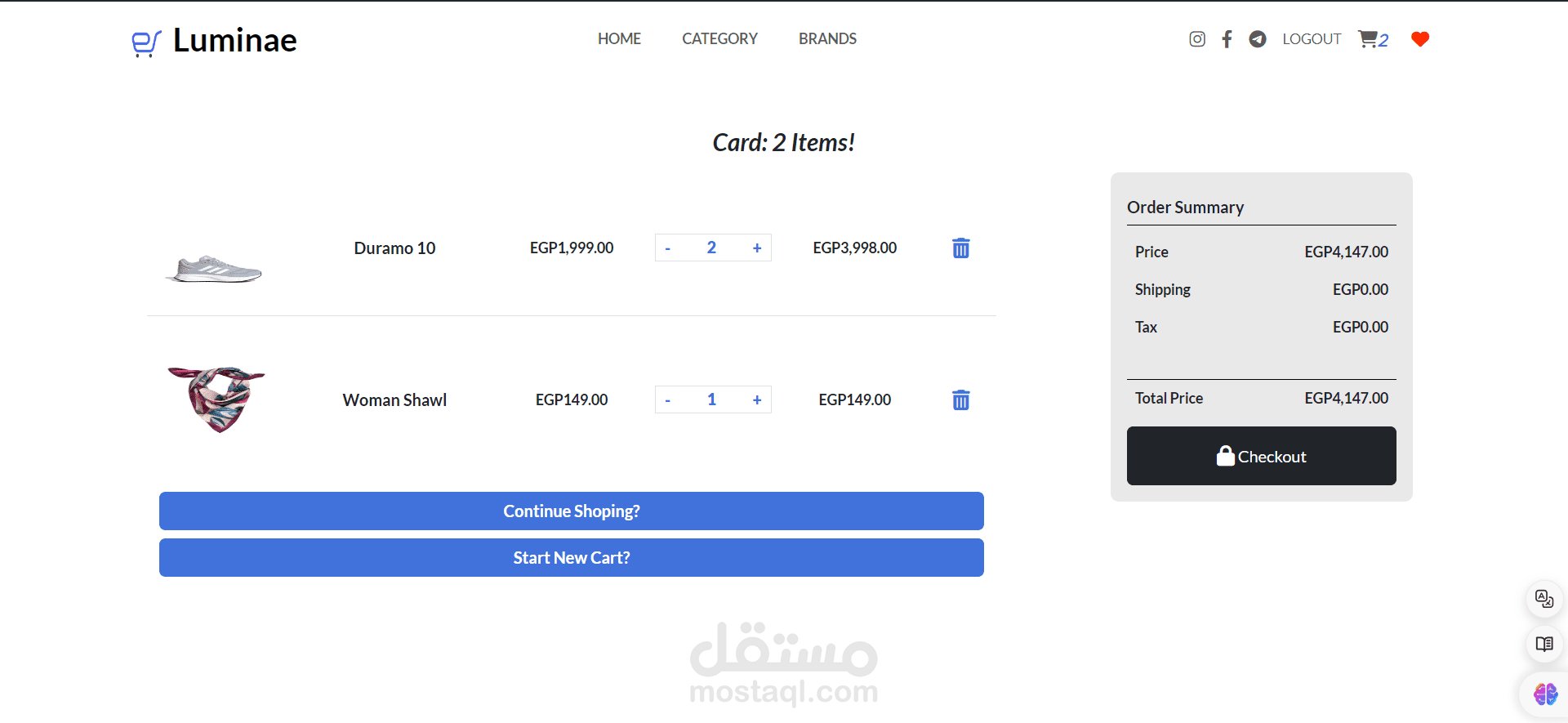
Task: Click Woman Shawl quantity value 1
Action: (x=711, y=399)
